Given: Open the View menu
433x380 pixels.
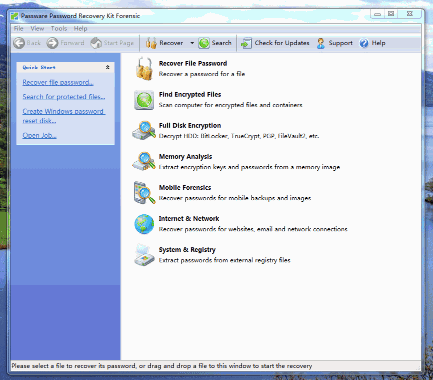Looking at the screenshot, I should [37, 29].
